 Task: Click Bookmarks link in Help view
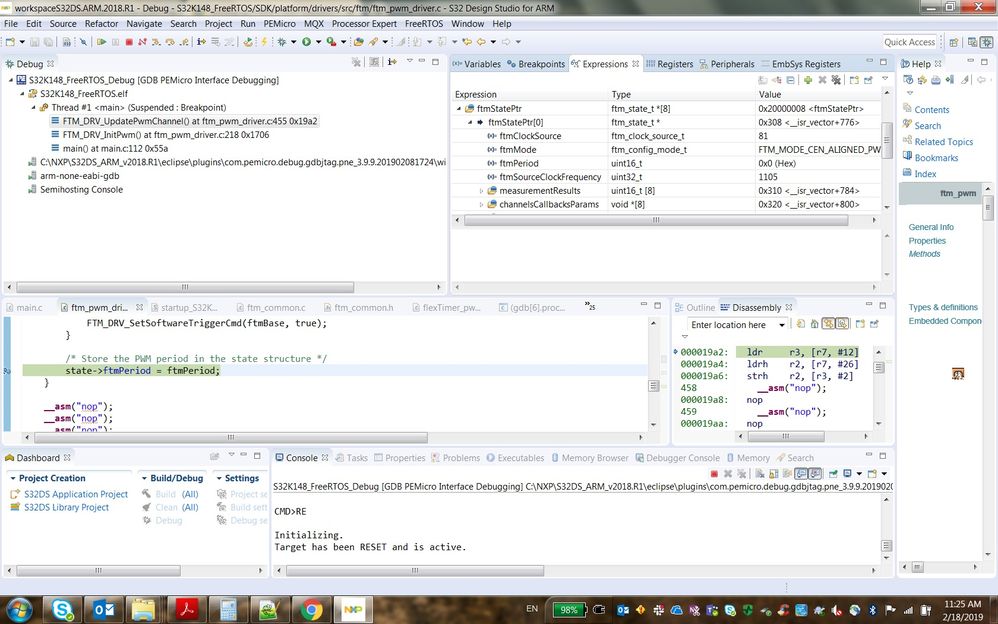[936, 157]
